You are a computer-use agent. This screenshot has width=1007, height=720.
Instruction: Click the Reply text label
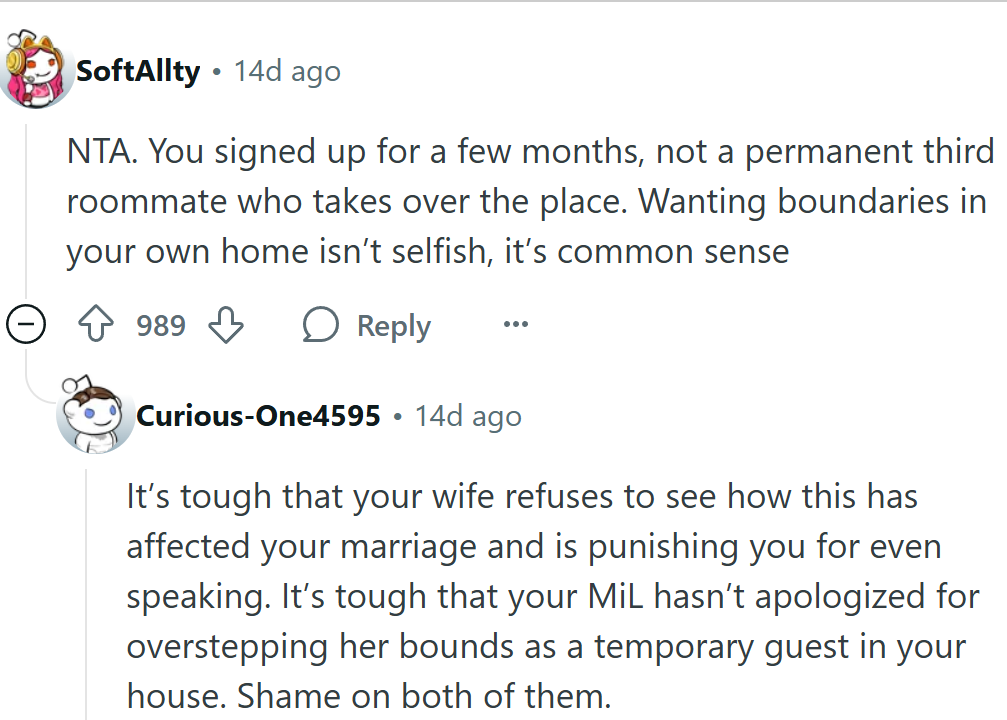392,324
